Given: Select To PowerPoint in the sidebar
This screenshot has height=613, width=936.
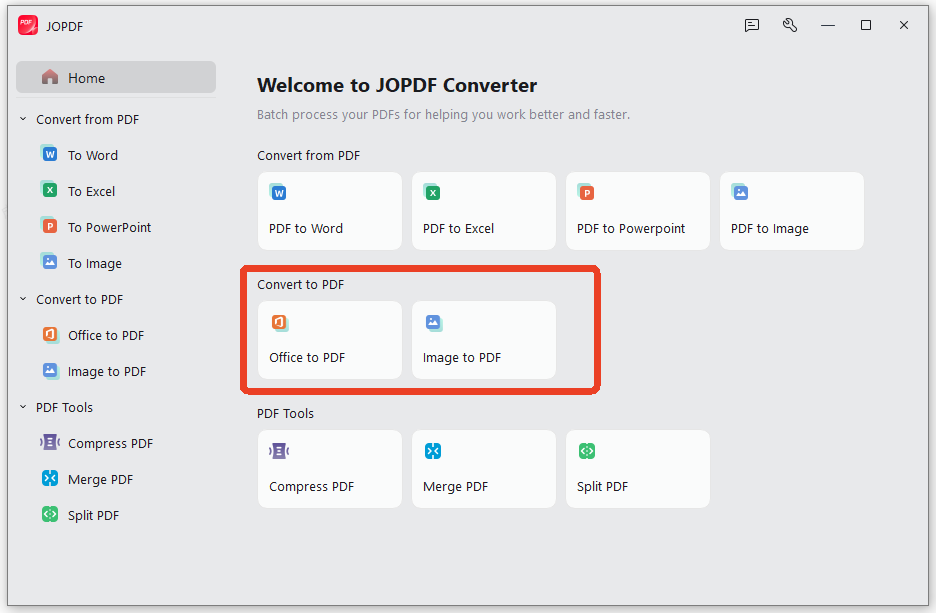Looking at the screenshot, I should (x=109, y=227).
